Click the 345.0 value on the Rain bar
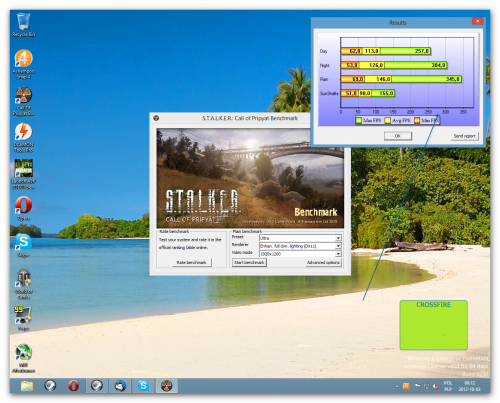Viewport: 500px width, 403px height. 453,79
